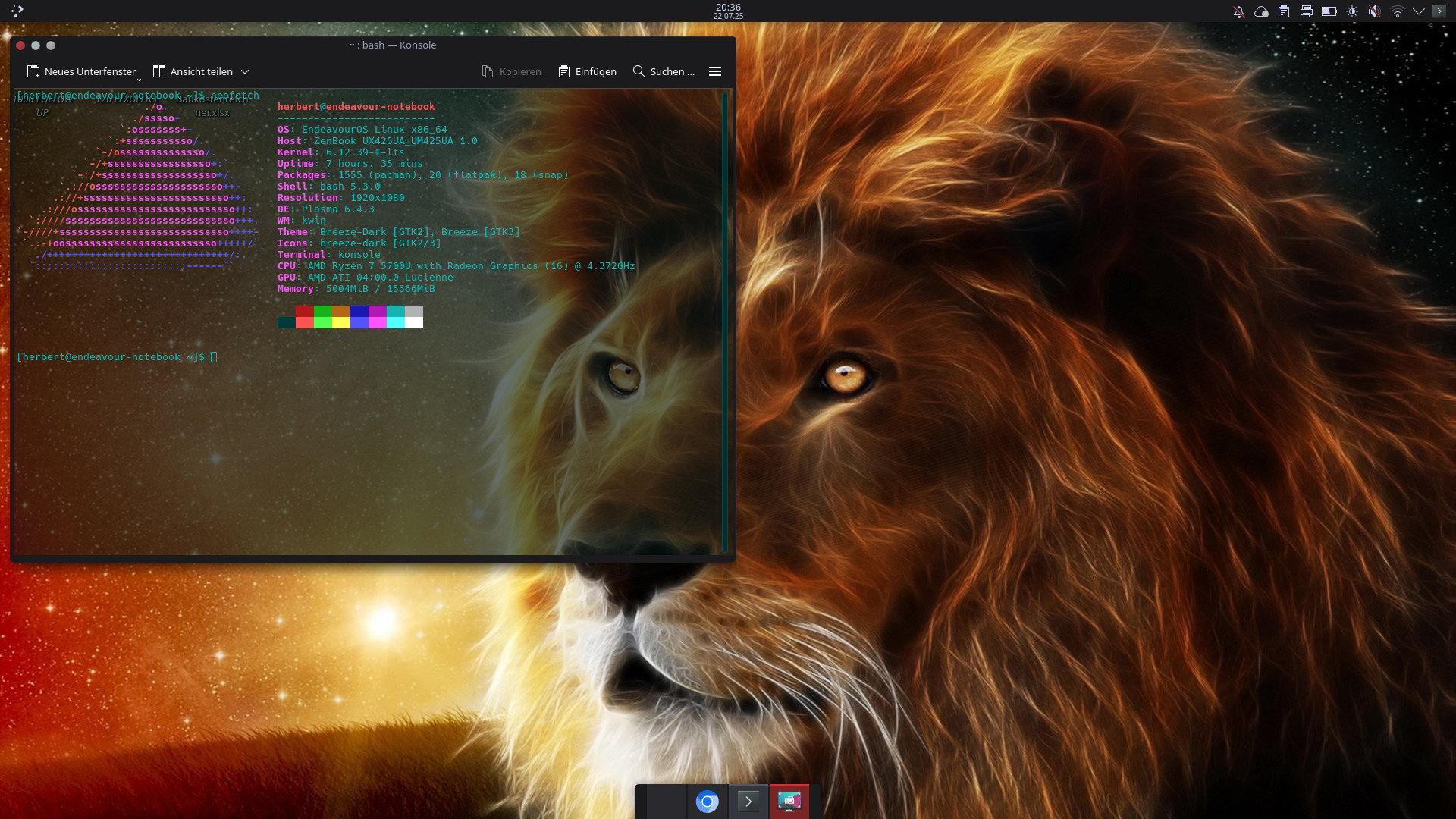
Task: Click the Suchen search button
Action: click(x=664, y=71)
